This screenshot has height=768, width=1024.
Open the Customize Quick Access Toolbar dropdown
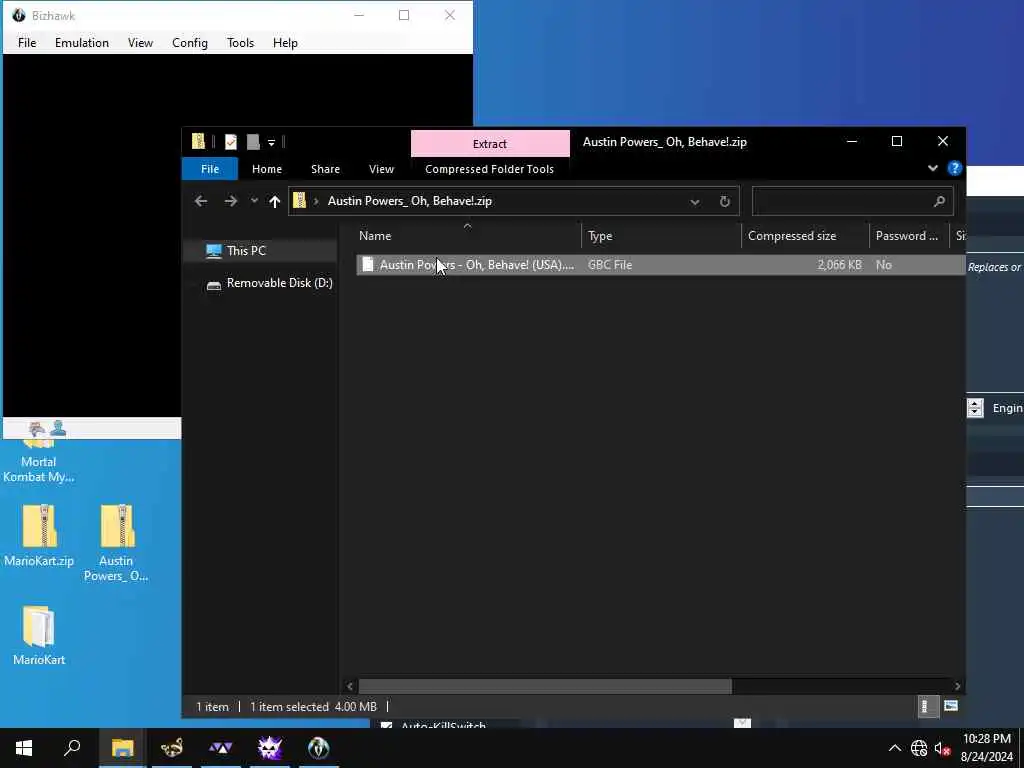pyautogui.click(x=271, y=142)
